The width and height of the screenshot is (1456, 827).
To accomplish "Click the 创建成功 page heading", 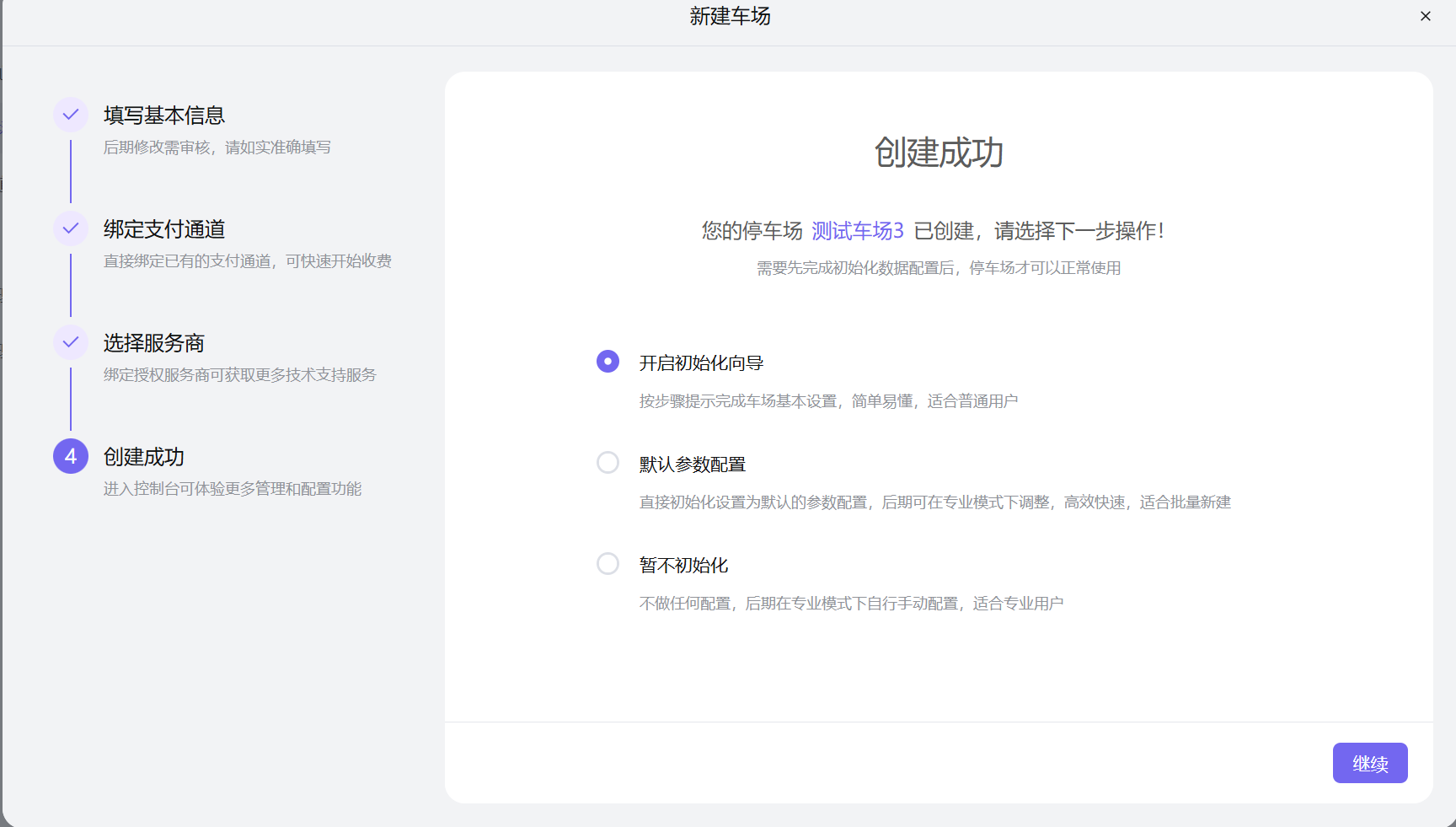I will [x=938, y=154].
